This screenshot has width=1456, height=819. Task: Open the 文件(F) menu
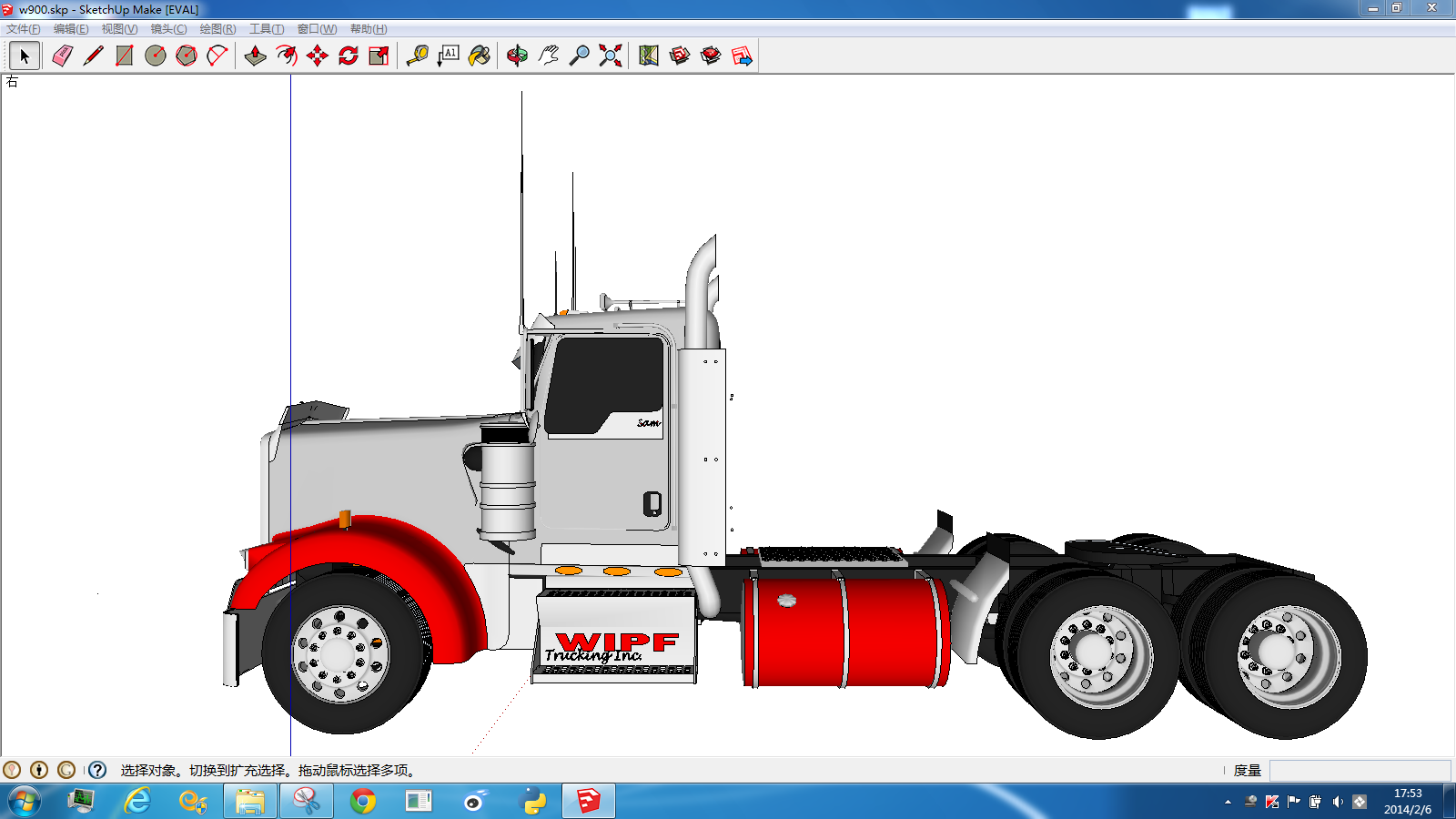point(24,29)
